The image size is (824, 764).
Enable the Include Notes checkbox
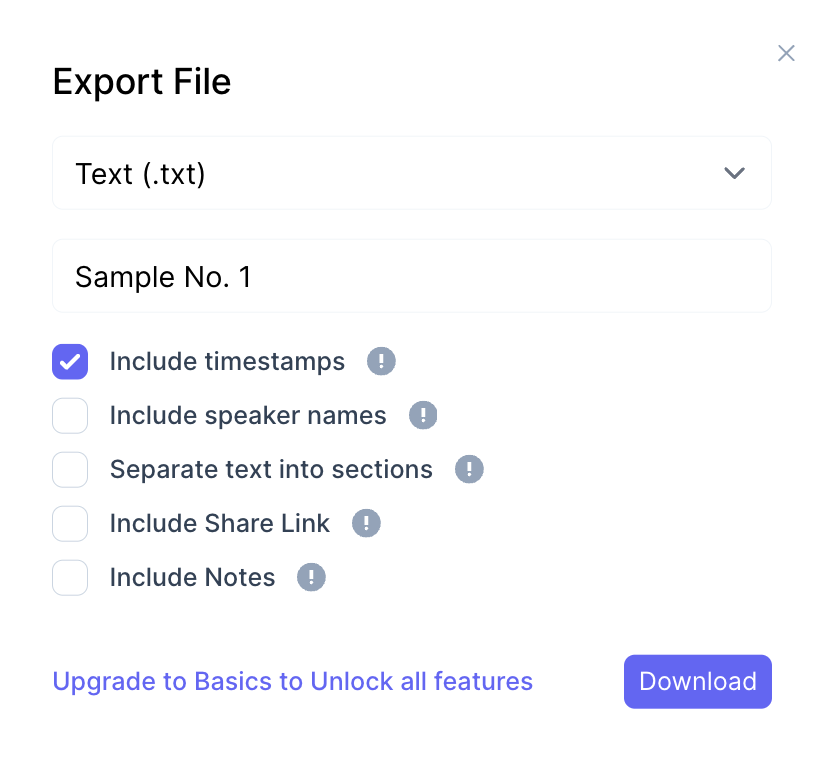coord(70,578)
